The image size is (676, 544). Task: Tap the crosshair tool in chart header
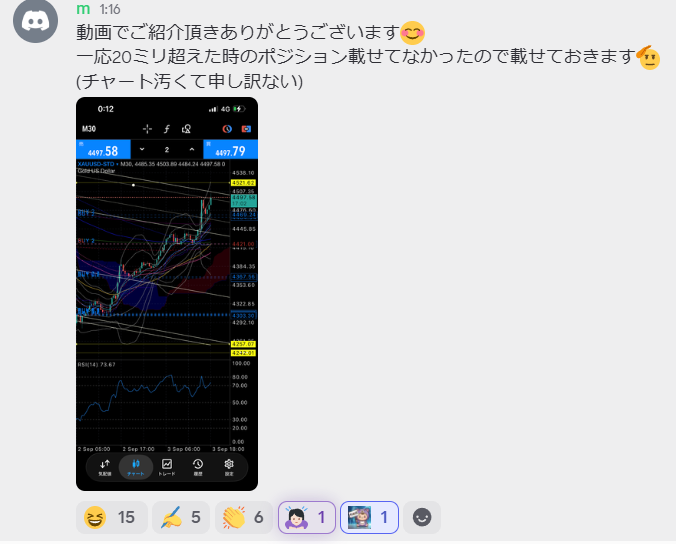click(x=147, y=129)
